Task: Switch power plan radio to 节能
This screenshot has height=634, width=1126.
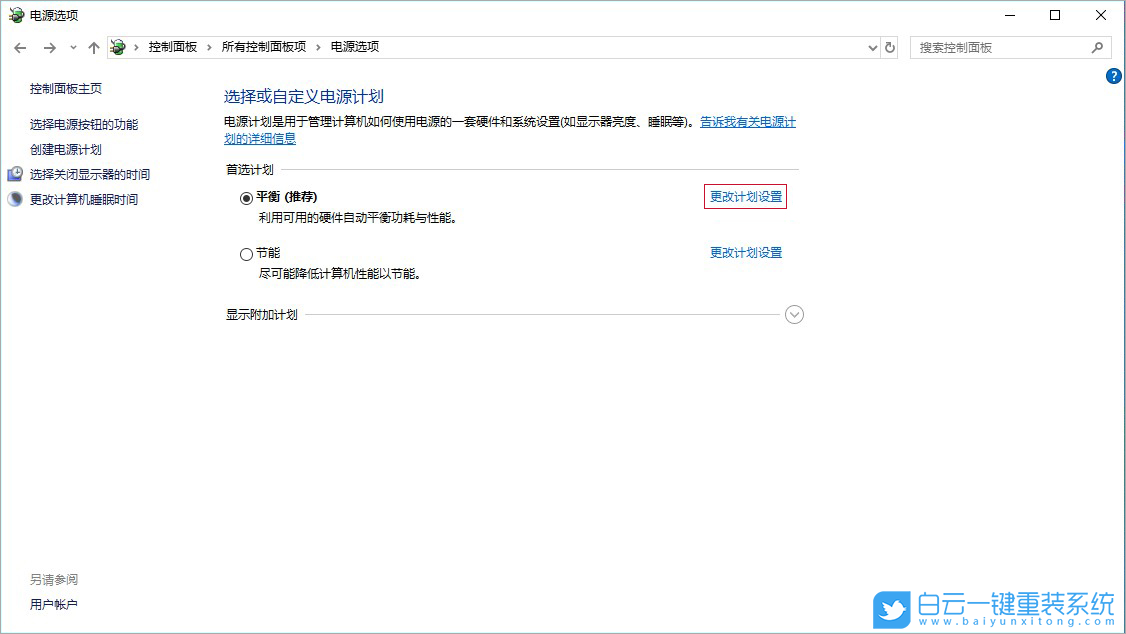Action: (x=246, y=254)
